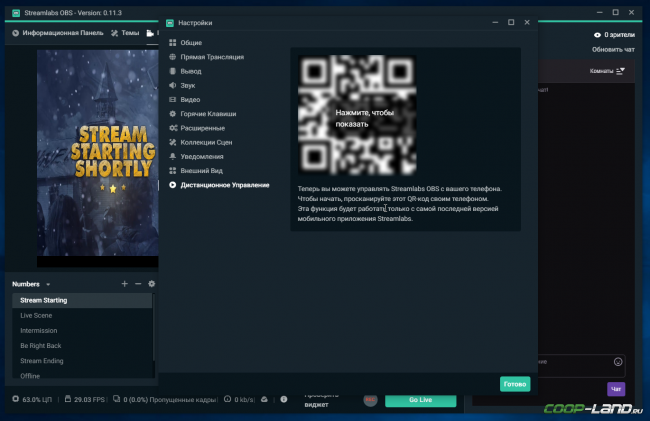Remove the scene with the minus icon
This screenshot has width=650, height=421.
(138, 283)
